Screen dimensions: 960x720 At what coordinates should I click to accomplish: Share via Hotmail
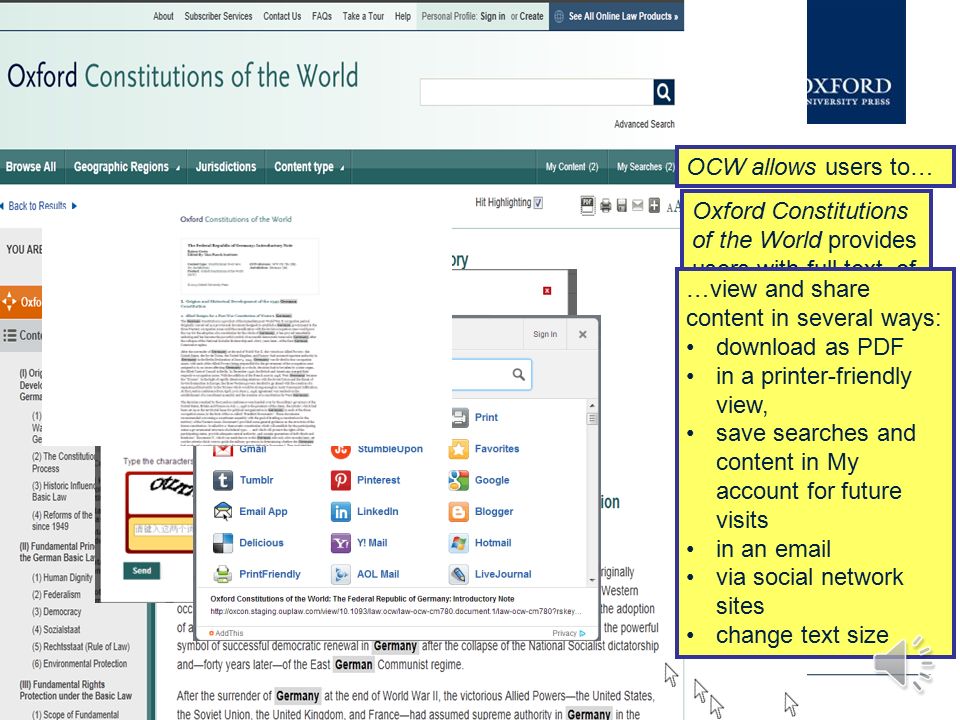coord(480,542)
